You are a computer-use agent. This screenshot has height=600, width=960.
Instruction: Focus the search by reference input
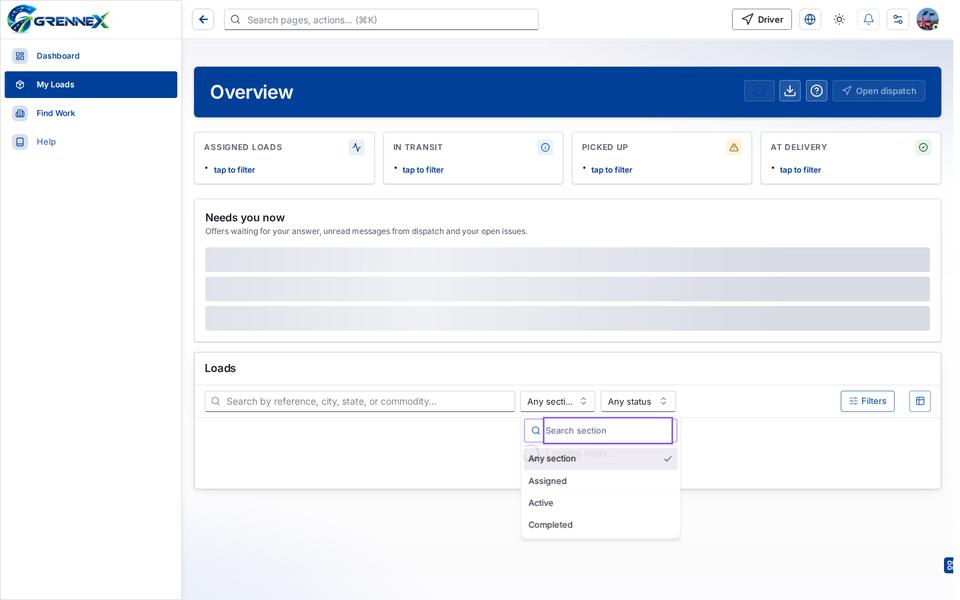360,402
